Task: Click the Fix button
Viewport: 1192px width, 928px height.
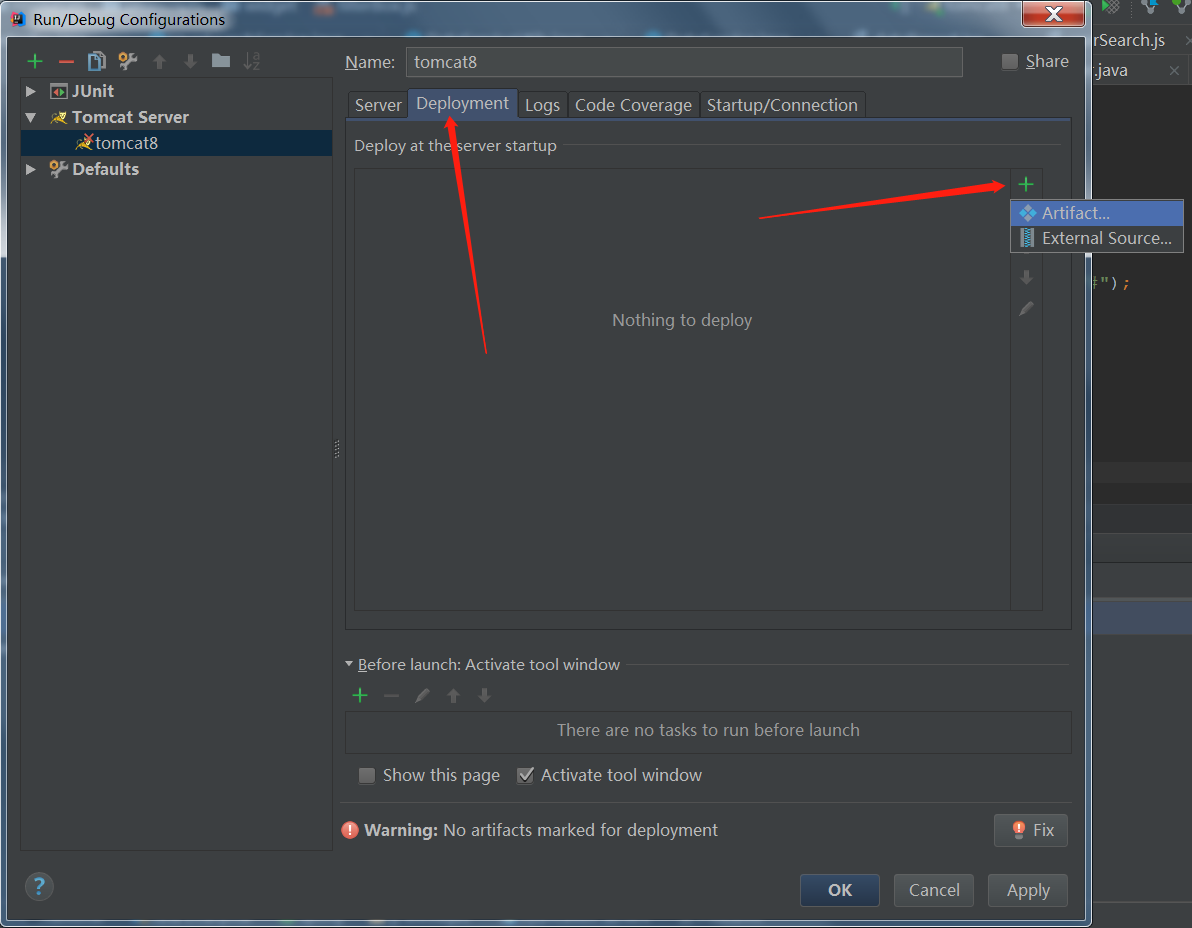Action: coord(1031,830)
